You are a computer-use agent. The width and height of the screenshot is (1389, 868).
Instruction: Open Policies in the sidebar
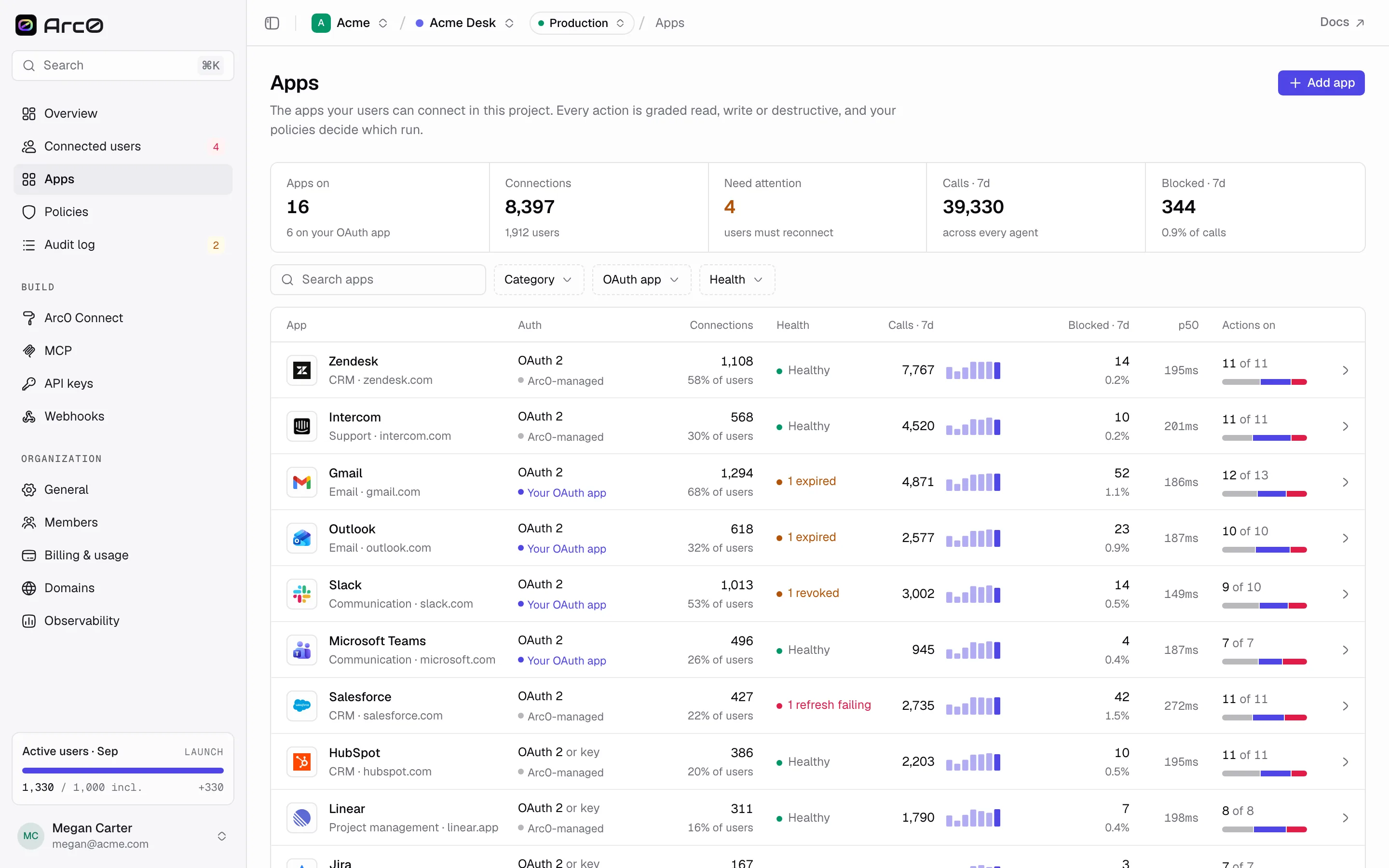coord(123,212)
